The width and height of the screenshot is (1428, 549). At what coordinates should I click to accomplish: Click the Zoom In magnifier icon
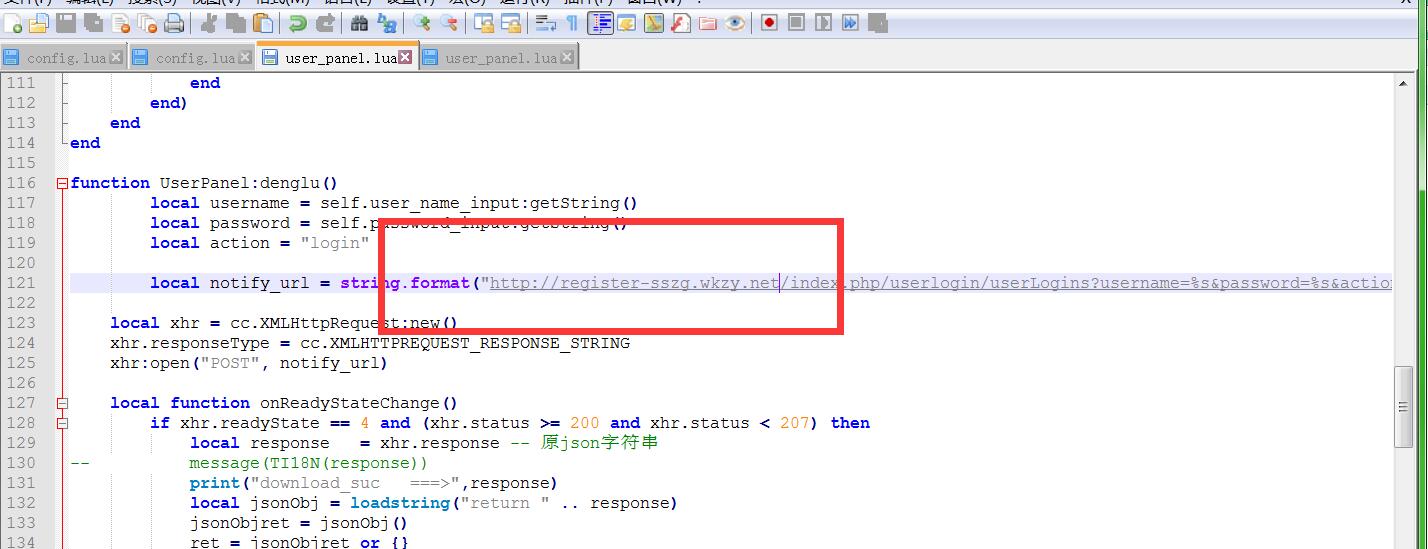pos(422,23)
